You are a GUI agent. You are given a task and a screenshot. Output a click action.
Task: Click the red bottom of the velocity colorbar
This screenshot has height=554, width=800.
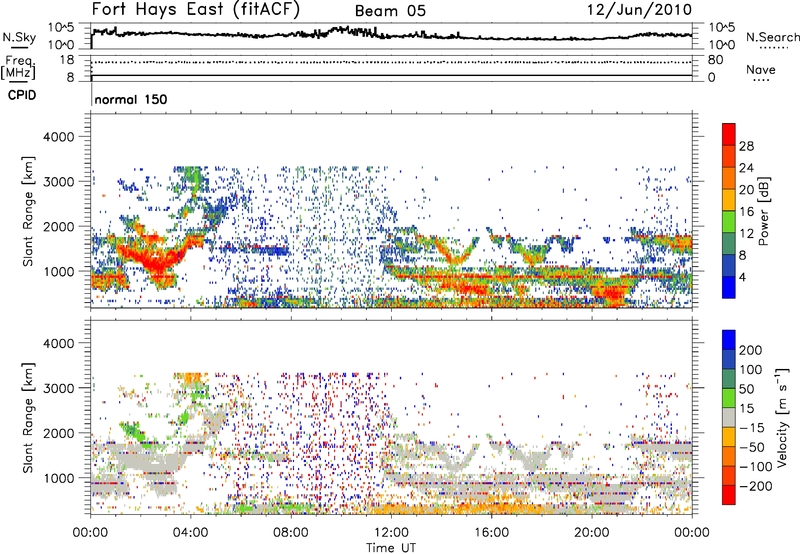point(729,495)
